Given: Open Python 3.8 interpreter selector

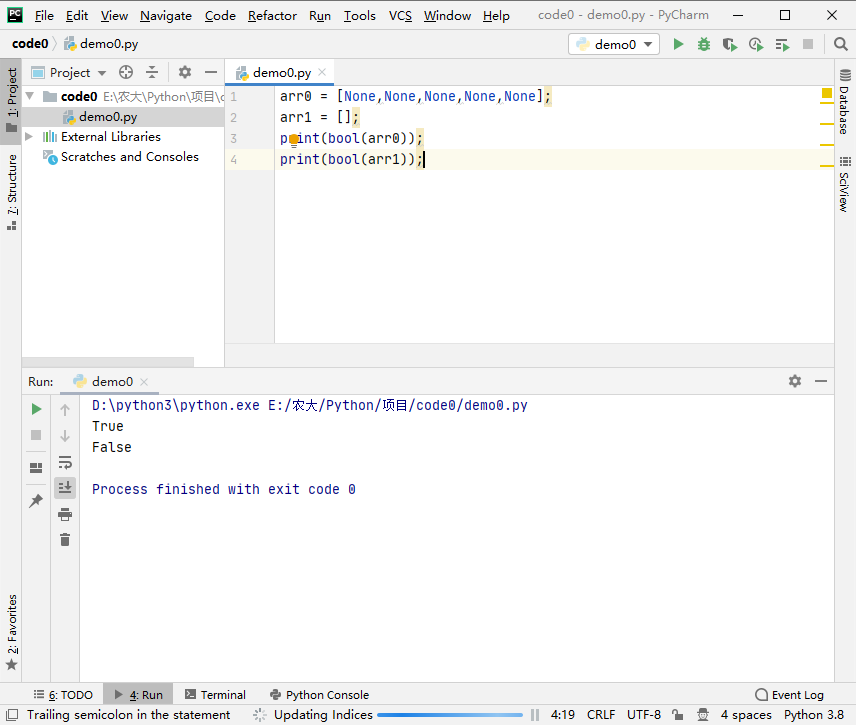Looking at the screenshot, I should [813, 715].
